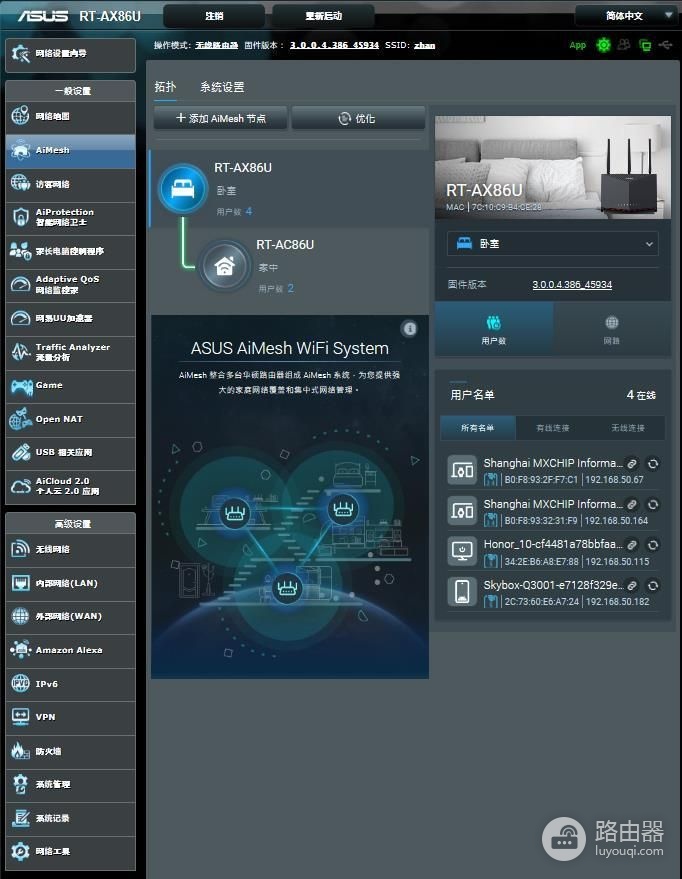Show 所有名单 all clients list
Screen dimensions: 682x879
477,428
